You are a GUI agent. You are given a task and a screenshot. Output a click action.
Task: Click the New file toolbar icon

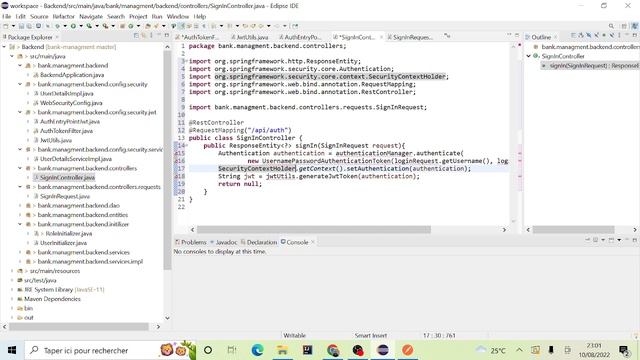point(6,26)
